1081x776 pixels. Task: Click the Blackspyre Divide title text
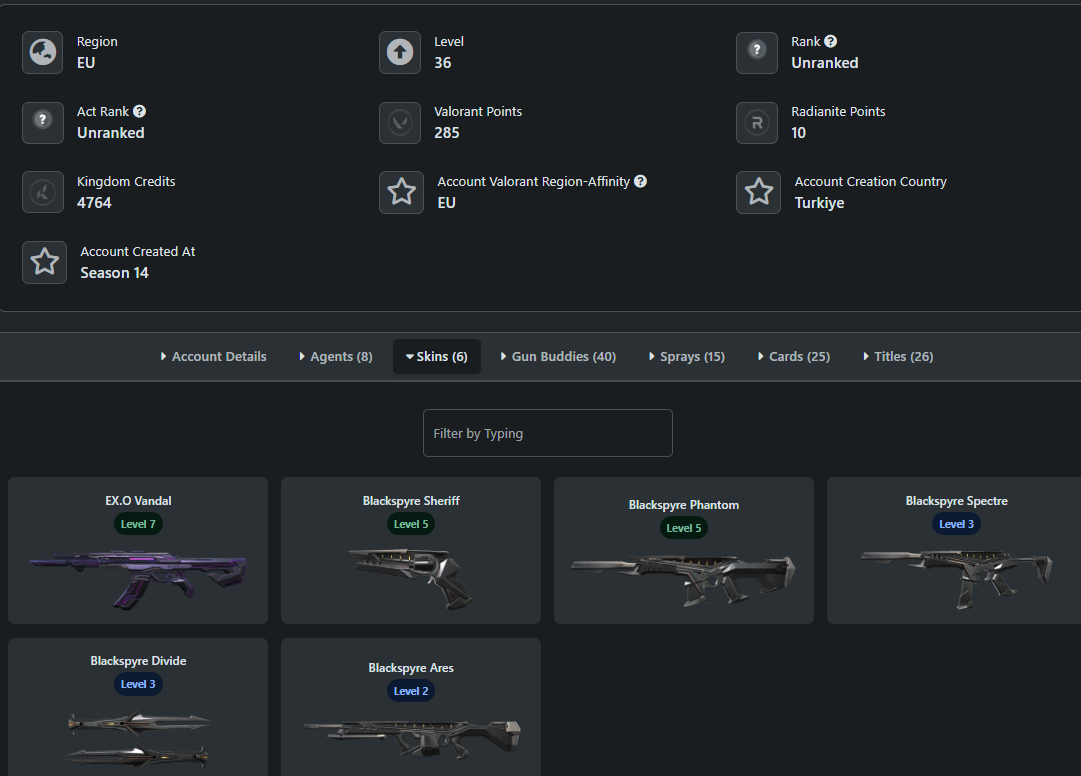pos(138,661)
